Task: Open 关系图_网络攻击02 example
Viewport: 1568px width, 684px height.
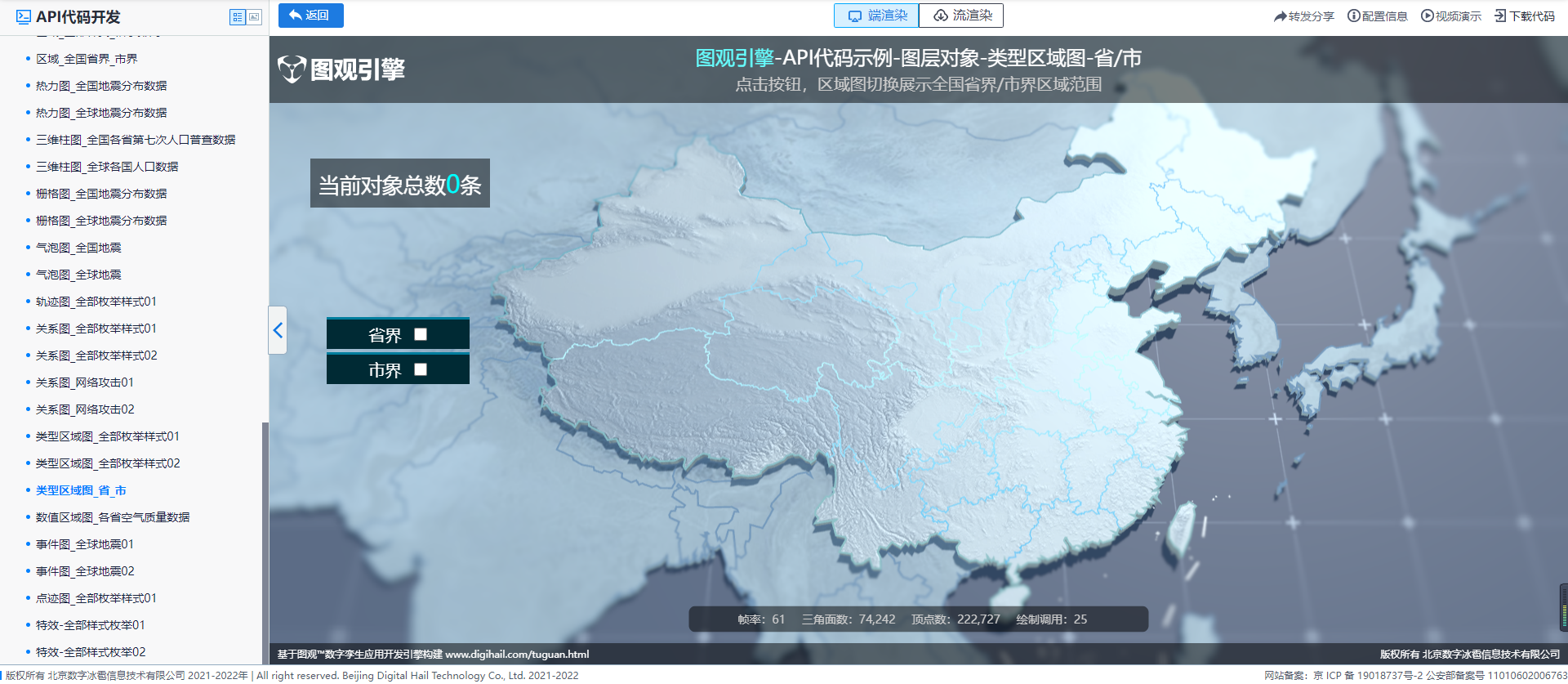Action: coord(85,409)
